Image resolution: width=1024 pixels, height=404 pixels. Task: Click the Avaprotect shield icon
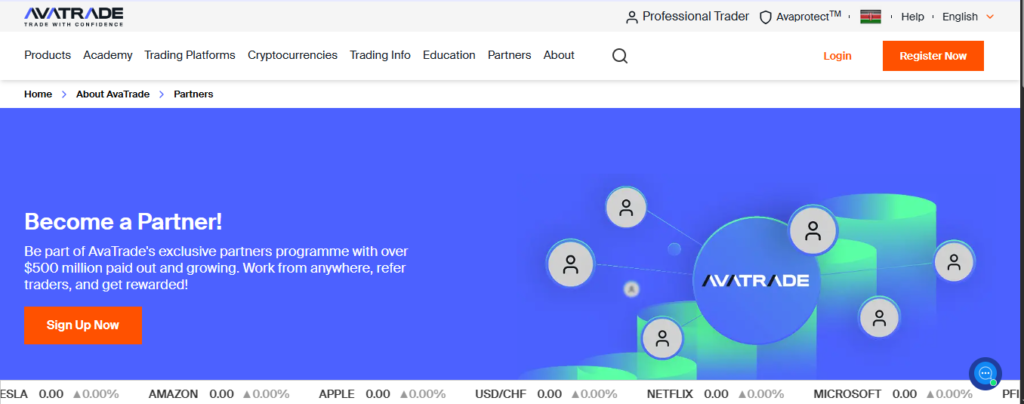(x=766, y=17)
